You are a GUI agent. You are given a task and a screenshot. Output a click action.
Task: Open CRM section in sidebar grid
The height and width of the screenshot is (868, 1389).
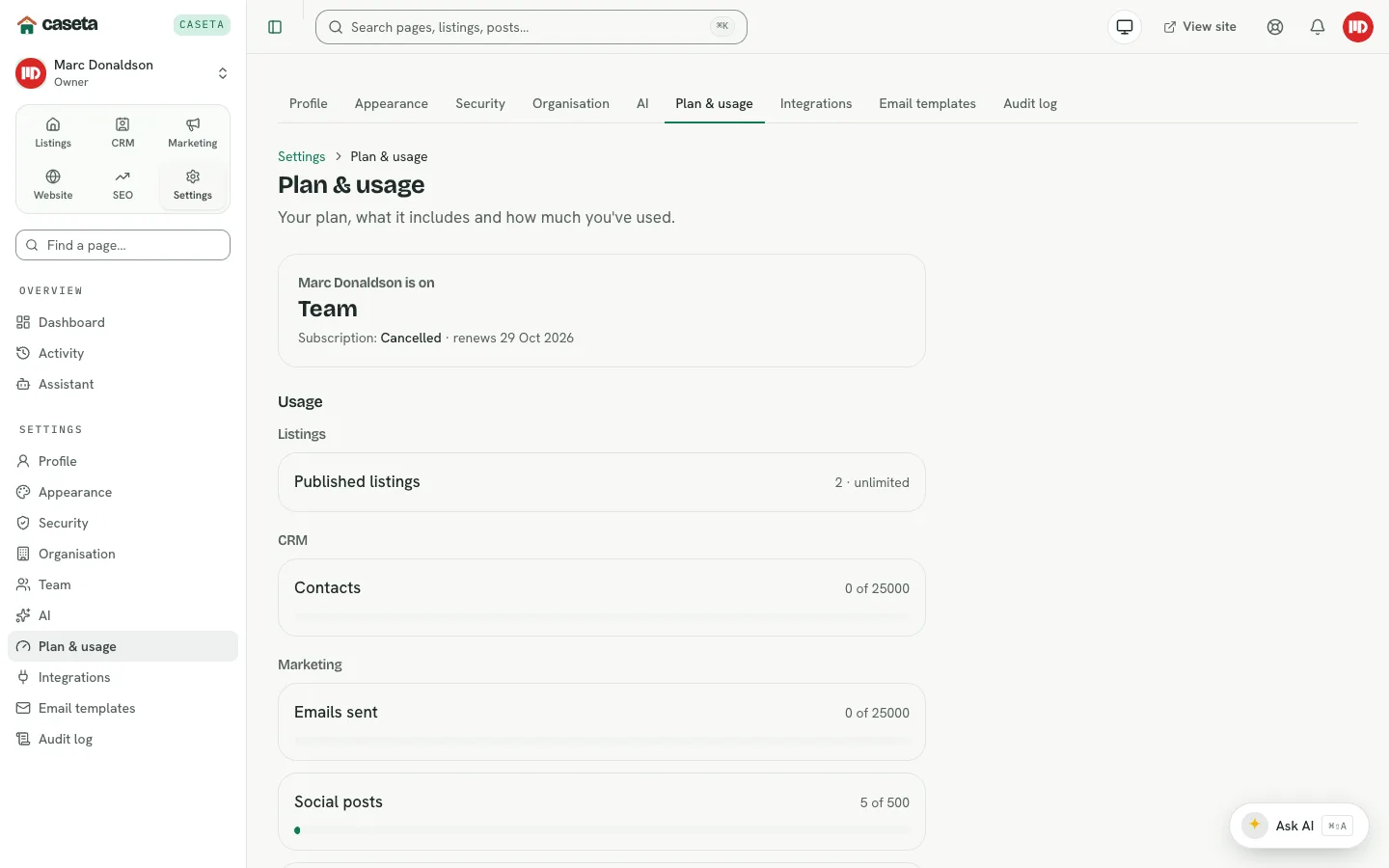pyautogui.click(x=123, y=133)
